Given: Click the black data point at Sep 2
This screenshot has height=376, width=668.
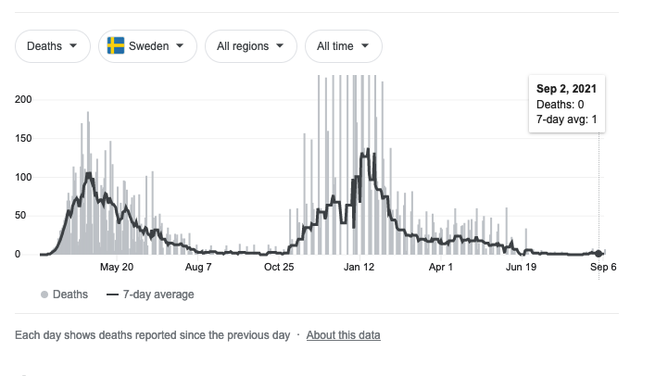Looking at the screenshot, I should pos(599,253).
